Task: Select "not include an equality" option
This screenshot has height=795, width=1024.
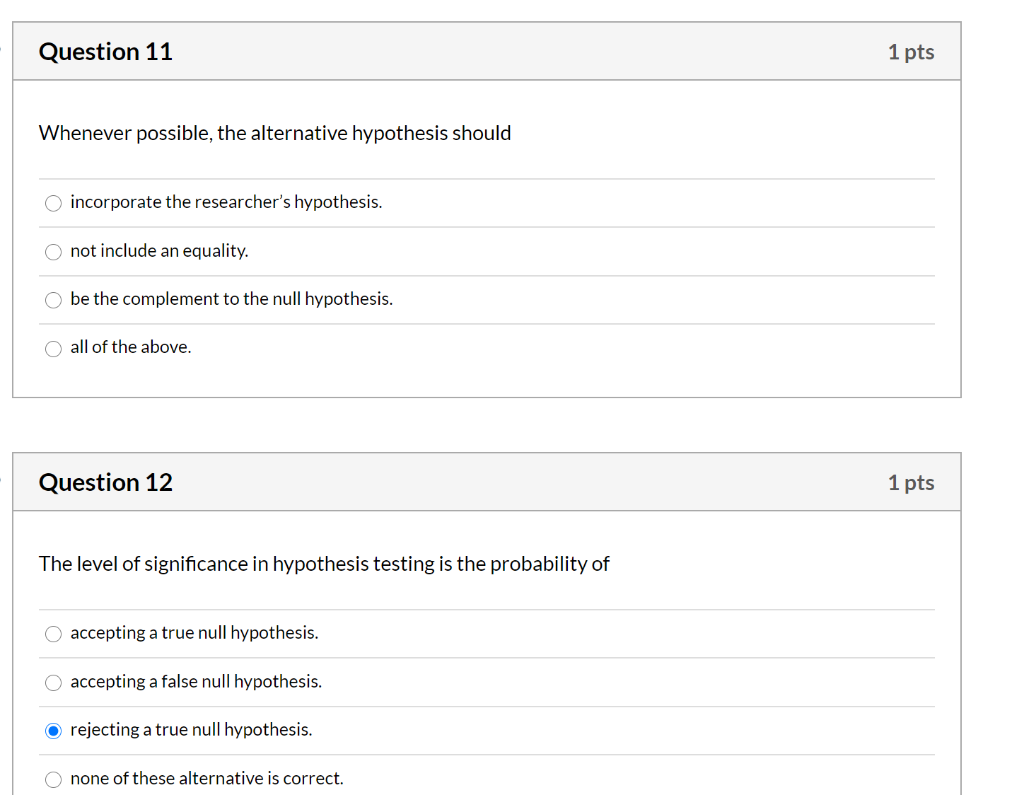Action: pos(53,251)
